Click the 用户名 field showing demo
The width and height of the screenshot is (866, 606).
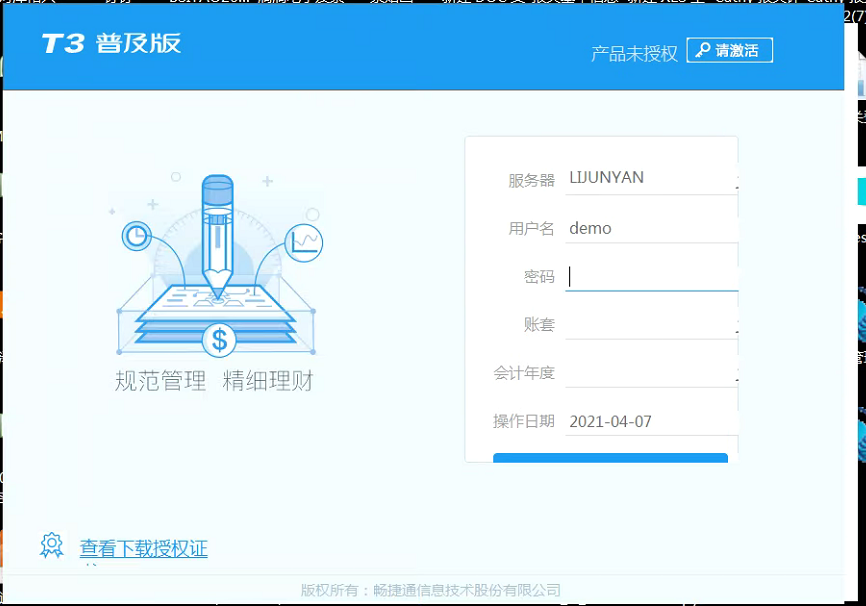pos(651,228)
